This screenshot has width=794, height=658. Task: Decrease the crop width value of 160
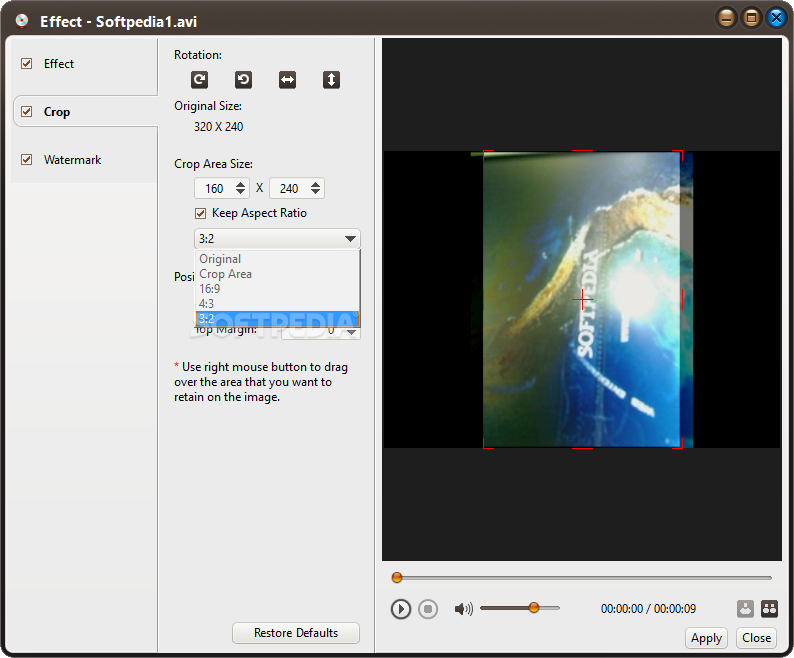click(241, 192)
